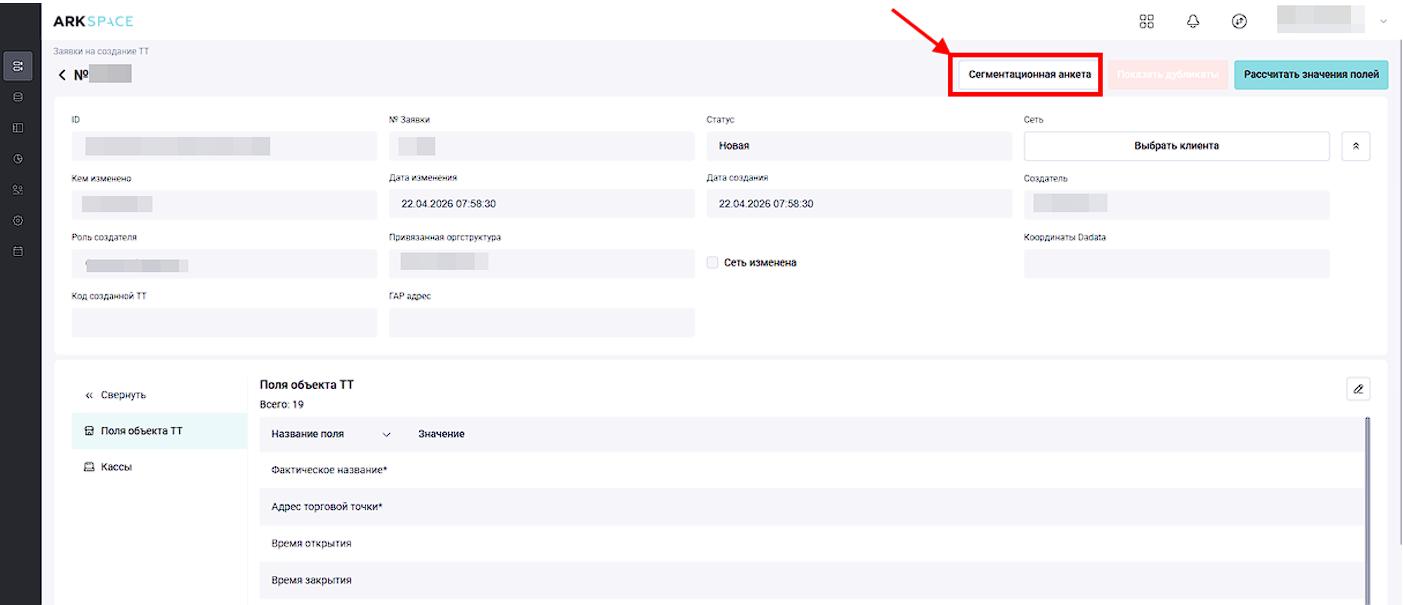Image resolution: width=1403 pixels, height=605 pixels.
Task: Click the layout panel icon in sidebar
Action: point(19,128)
